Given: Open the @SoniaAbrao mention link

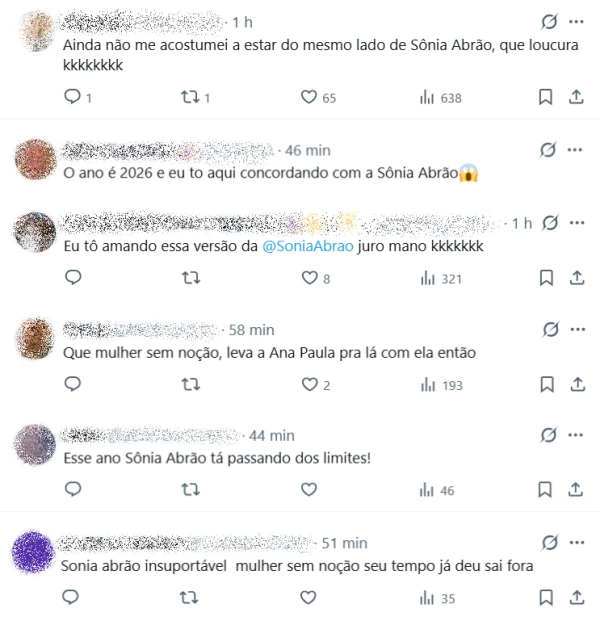Looking at the screenshot, I should (x=308, y=246).
